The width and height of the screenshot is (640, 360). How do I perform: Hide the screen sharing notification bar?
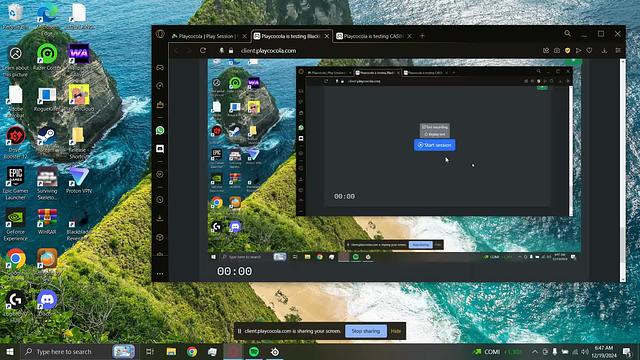pyautogui.click(x=396, y=331)
